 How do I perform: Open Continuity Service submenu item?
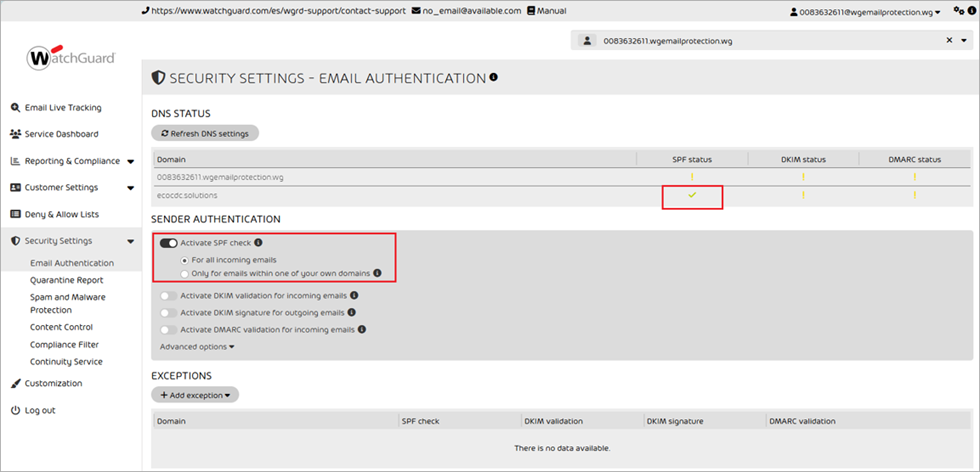[66, 361]
